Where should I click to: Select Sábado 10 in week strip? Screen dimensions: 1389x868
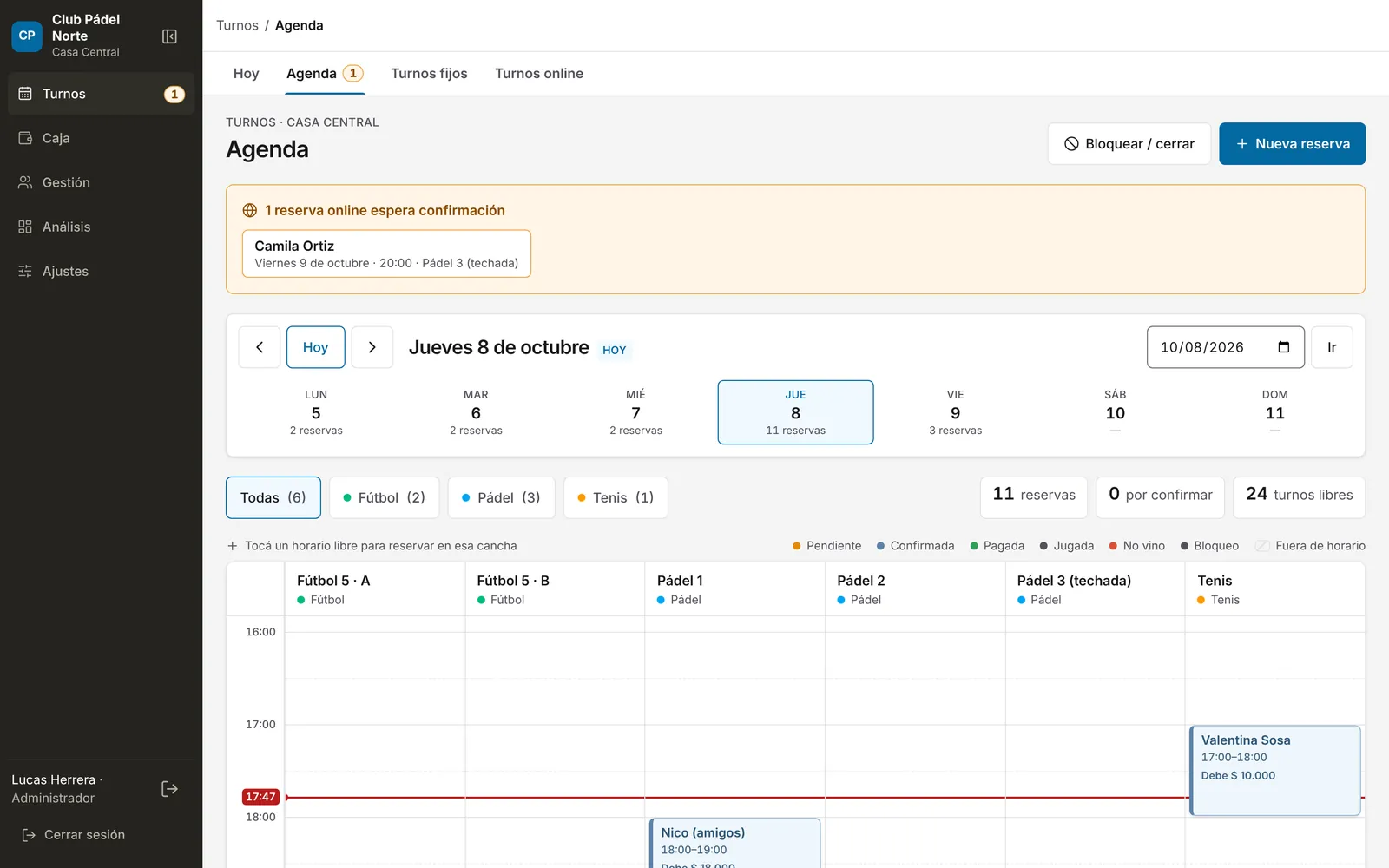pyautogui.click(x=1115, y=412)
